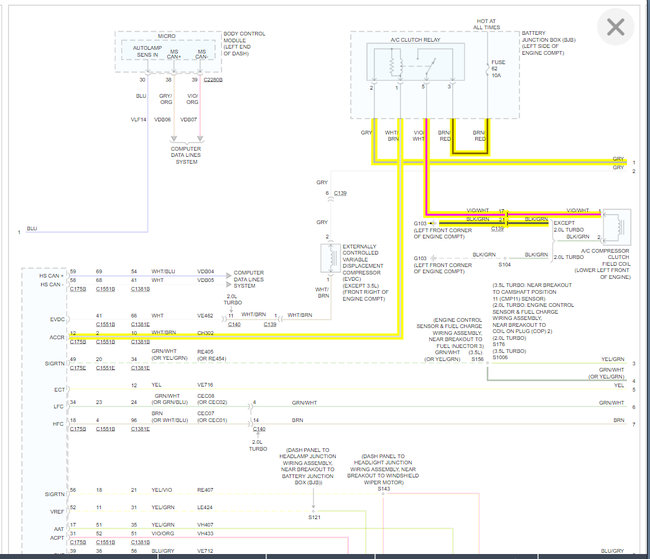This screenshot has height=559, width=650.
Task: Click the EVDC compressor solenoid symbol
Action: point(331,258)
